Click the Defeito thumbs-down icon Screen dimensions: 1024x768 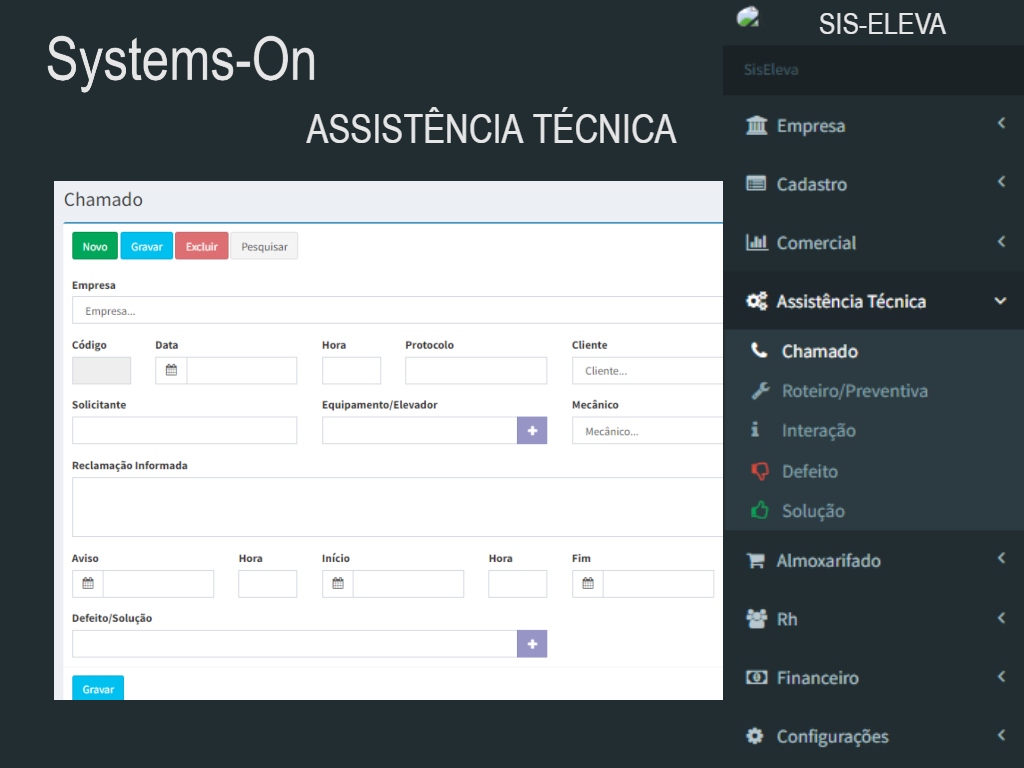click(x=760, y=471)
